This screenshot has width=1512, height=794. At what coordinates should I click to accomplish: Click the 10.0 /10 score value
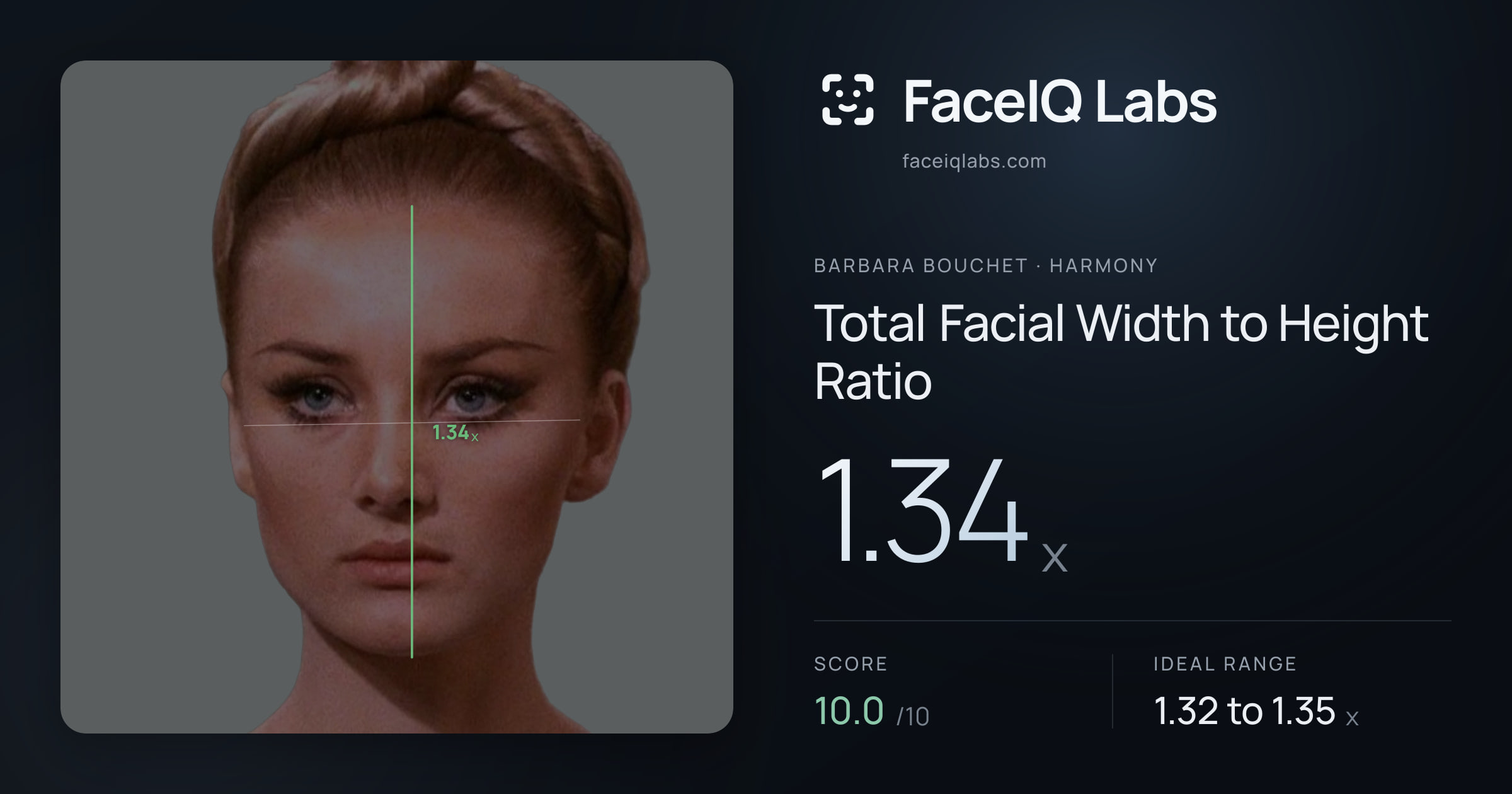pos(872,711)
